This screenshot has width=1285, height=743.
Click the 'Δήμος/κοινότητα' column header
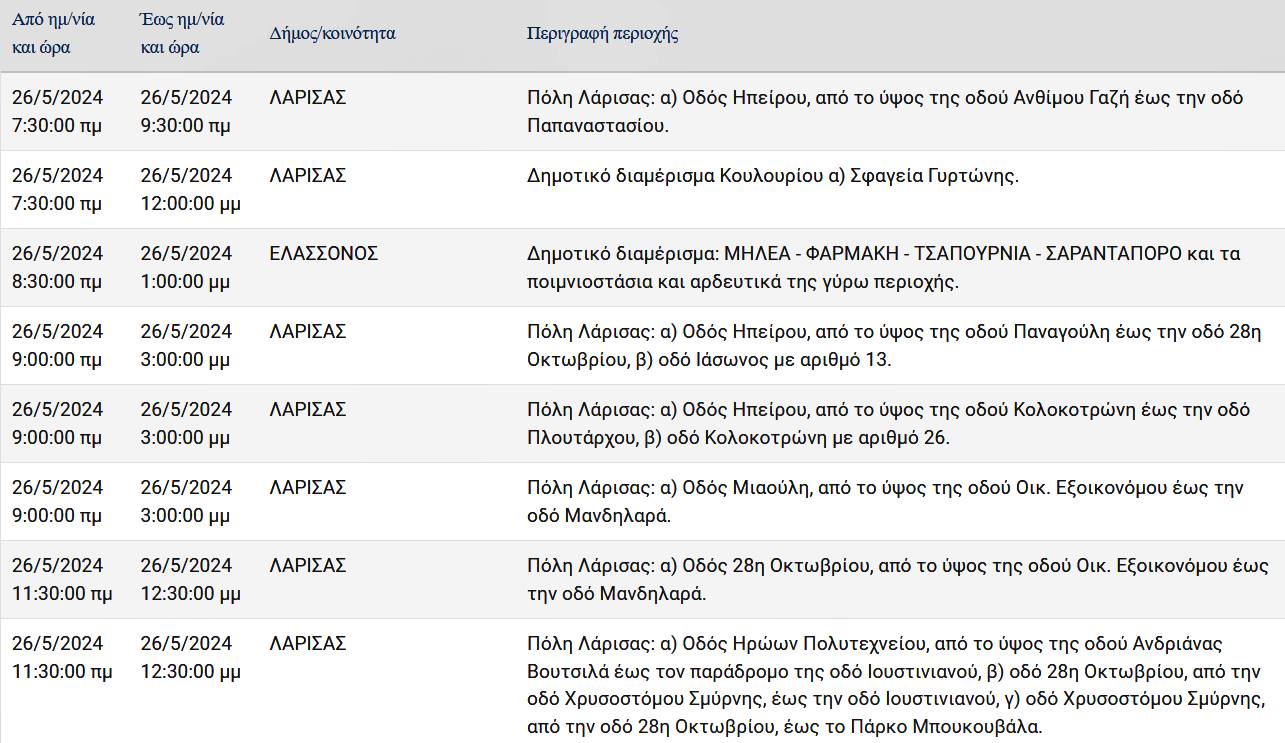pos(333,33)
